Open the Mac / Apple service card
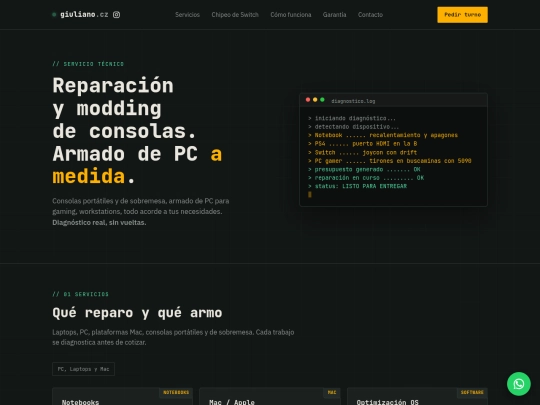 pyautogui.click(x=270, y=396)
